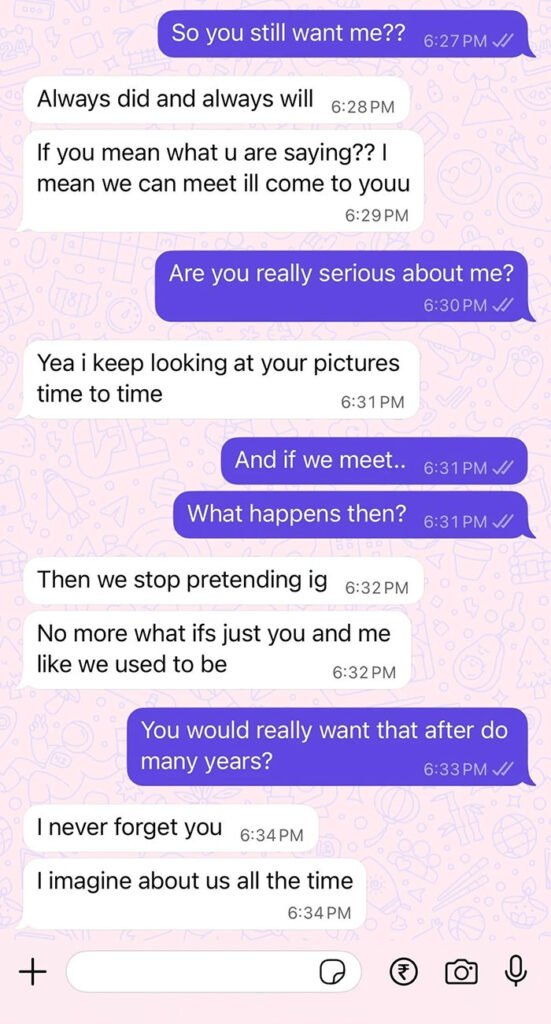Viewport: 551px width, 1024px height.
Task: Select the "What happens then?" message bubble
Action: click(354, 515)
